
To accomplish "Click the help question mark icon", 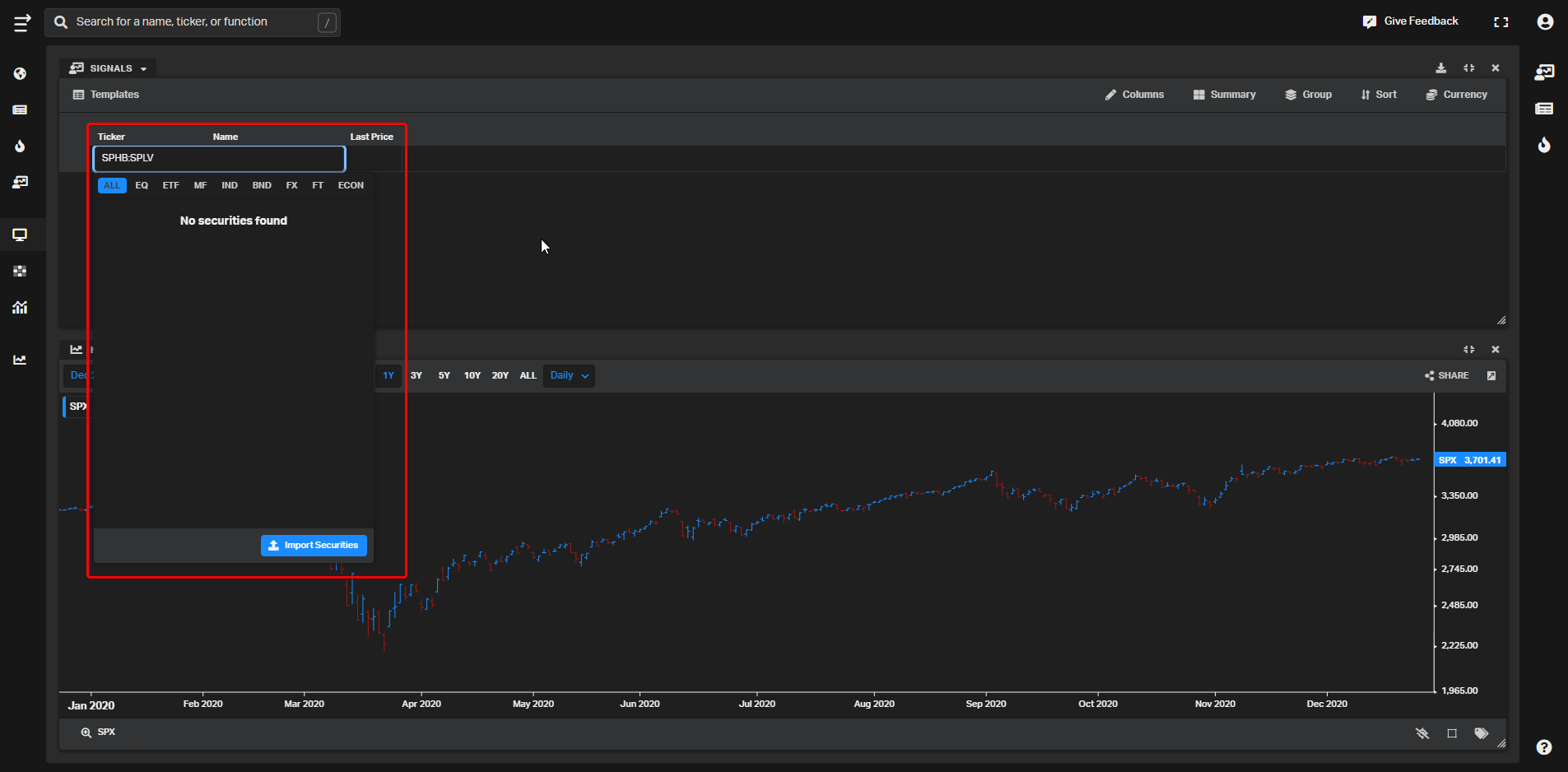I will point(1544,747).
